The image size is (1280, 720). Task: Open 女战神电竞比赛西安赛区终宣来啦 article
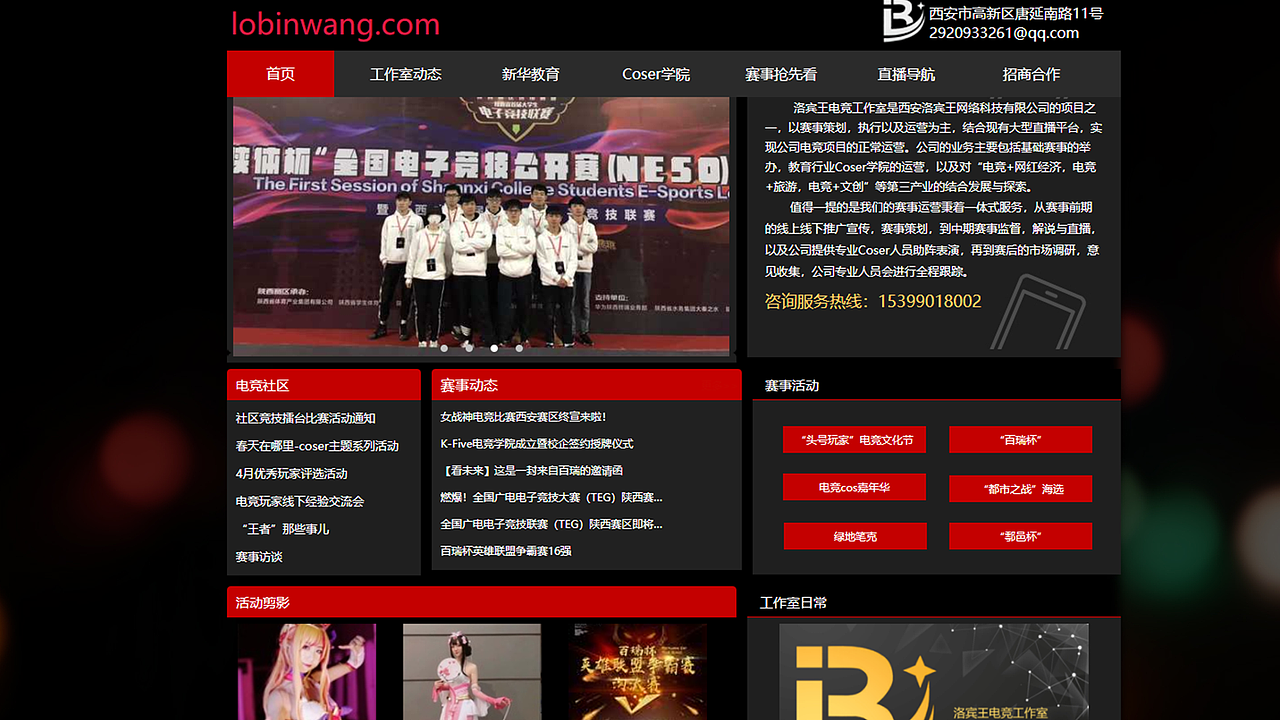523,417
